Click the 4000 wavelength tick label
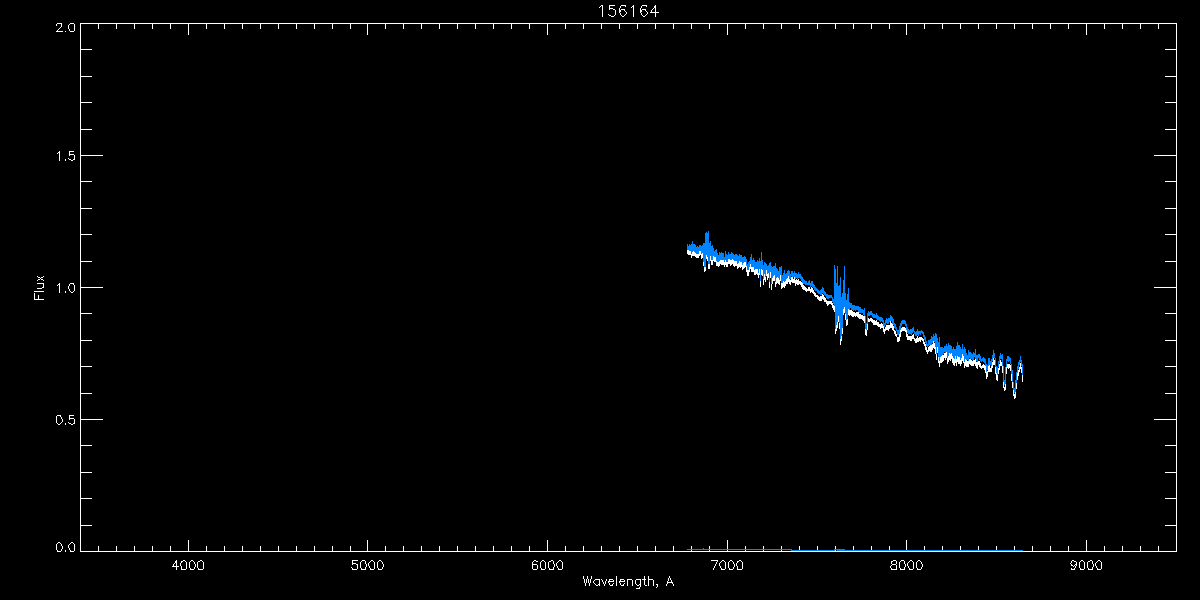 [x=188, y=566]
